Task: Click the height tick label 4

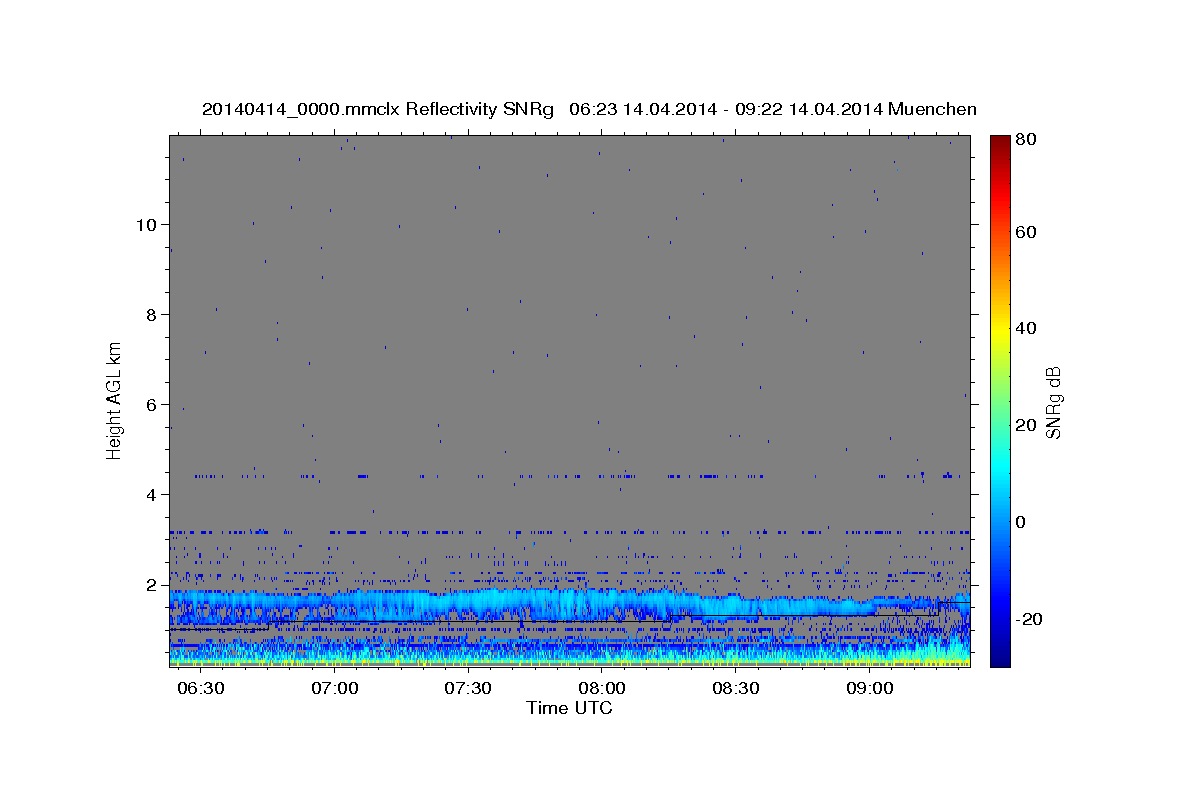Action: 153,494
